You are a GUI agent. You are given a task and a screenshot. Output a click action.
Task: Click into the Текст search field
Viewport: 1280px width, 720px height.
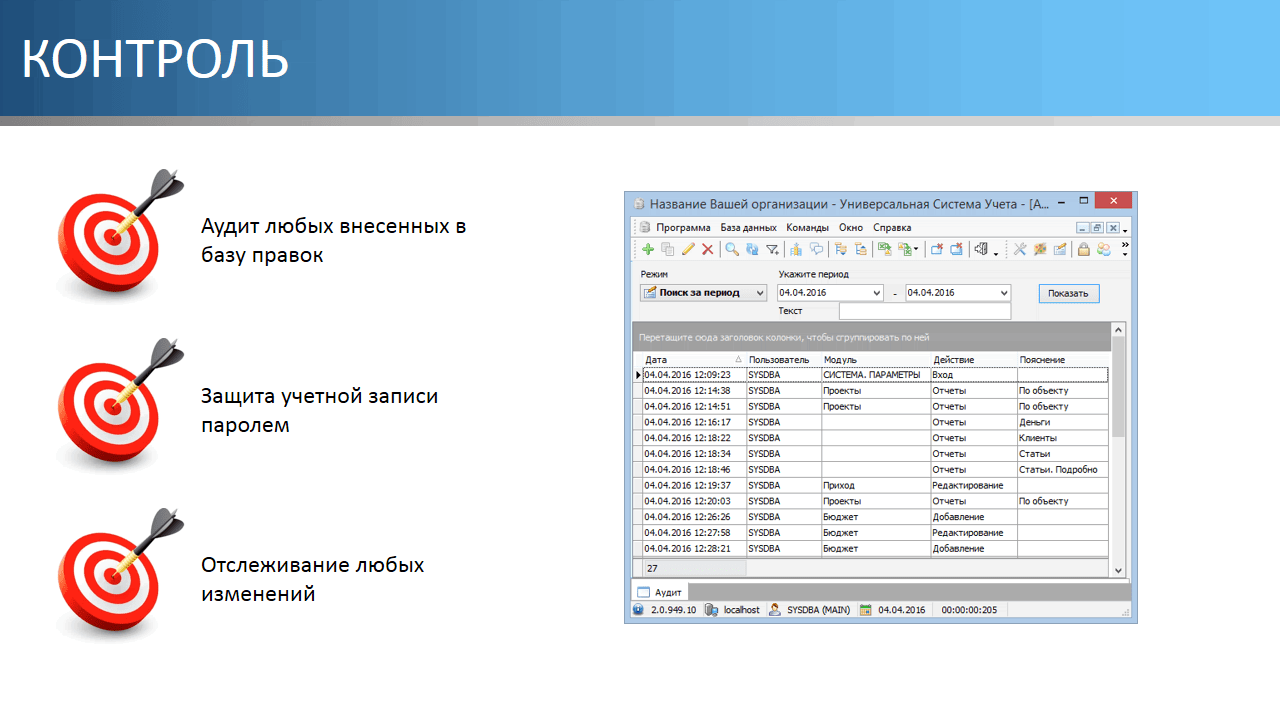[924, 311]
